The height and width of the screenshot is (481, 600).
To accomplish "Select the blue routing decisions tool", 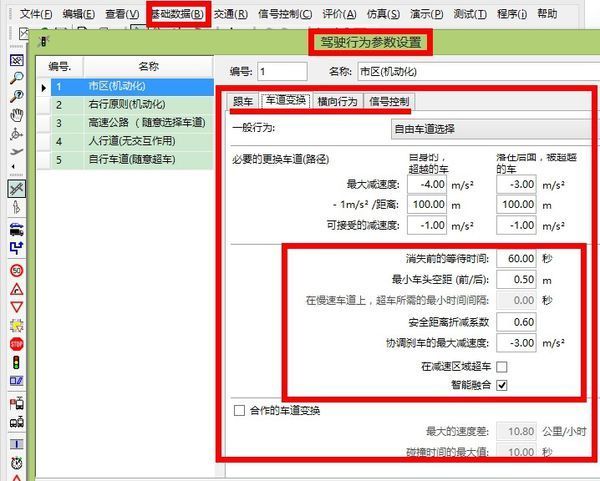I will [x=16, y=248].
